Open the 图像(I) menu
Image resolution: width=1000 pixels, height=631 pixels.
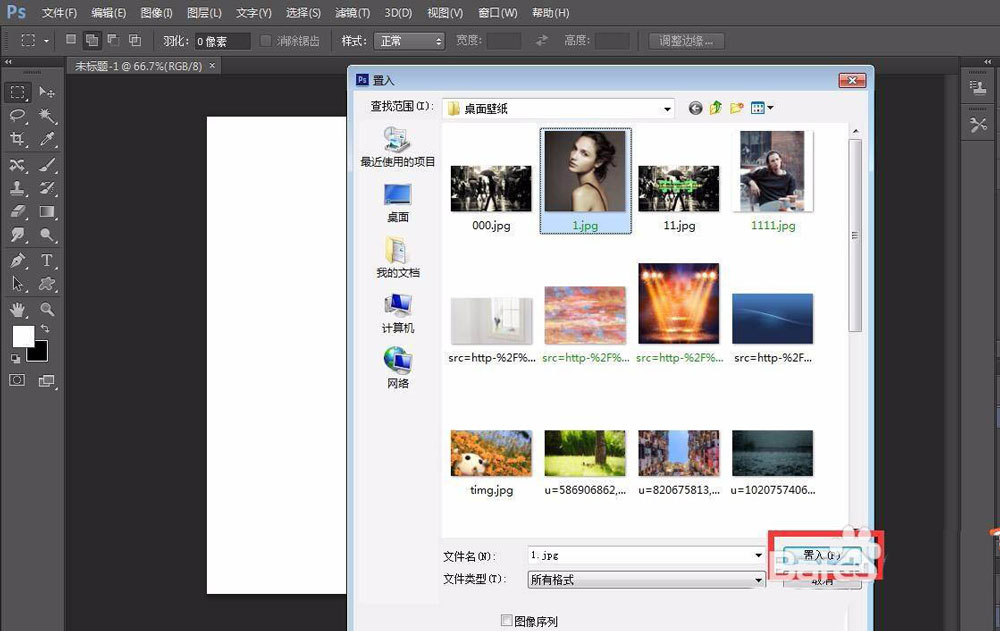(x=156, y=13)
